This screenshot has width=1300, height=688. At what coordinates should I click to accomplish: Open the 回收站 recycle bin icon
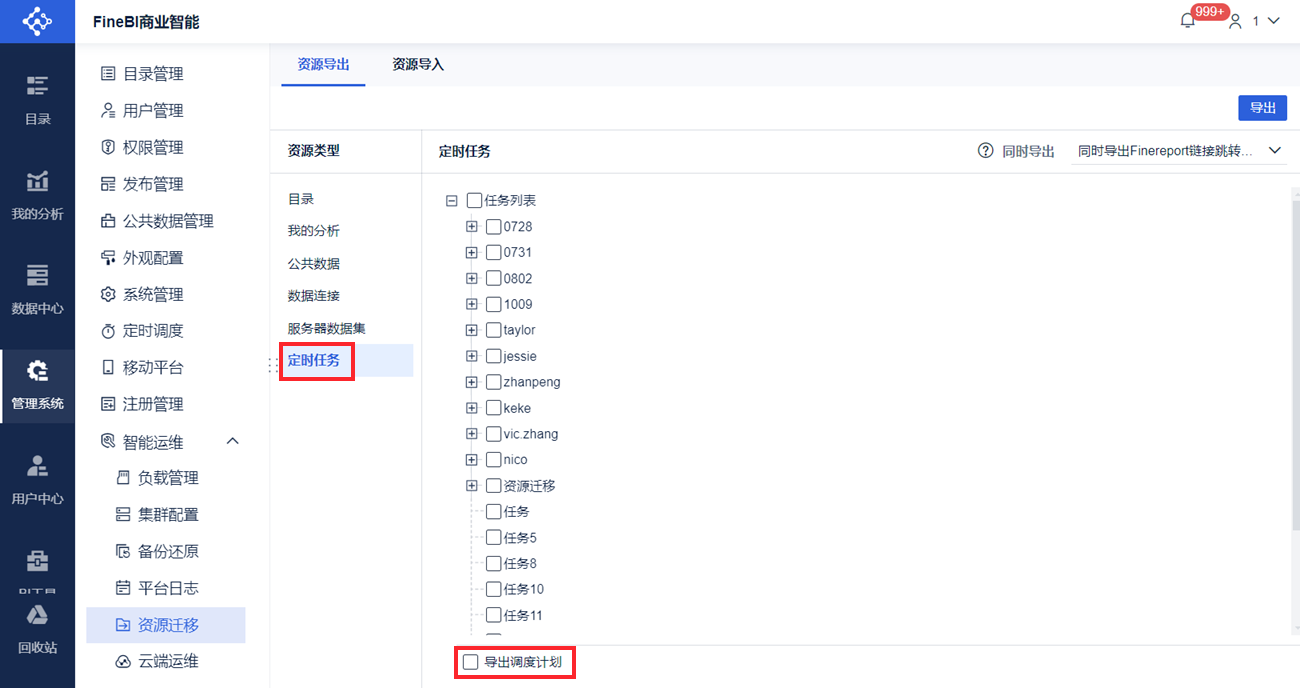coord(37,615)
